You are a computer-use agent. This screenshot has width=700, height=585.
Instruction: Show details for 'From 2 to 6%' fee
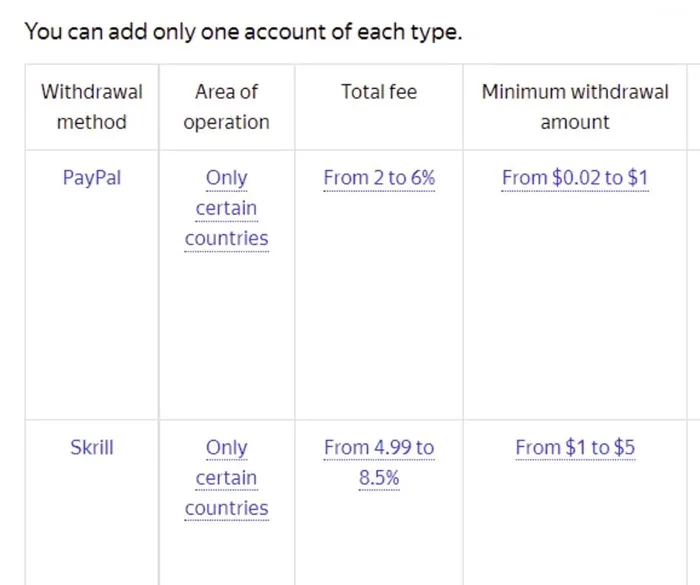379,178
